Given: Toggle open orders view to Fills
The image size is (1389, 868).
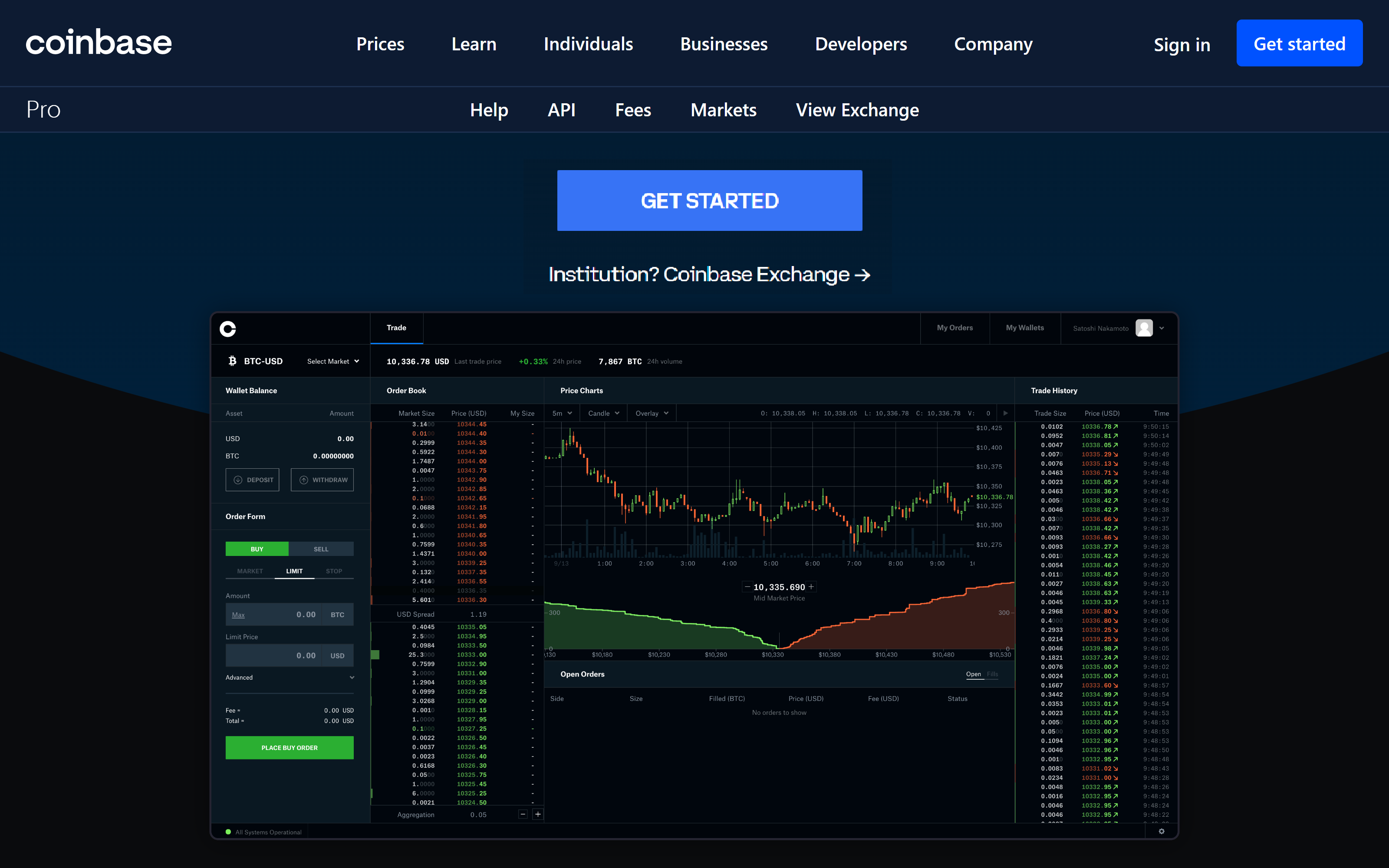Looking at the screenshot, I should pyautogui.click(x=992, y=674).
